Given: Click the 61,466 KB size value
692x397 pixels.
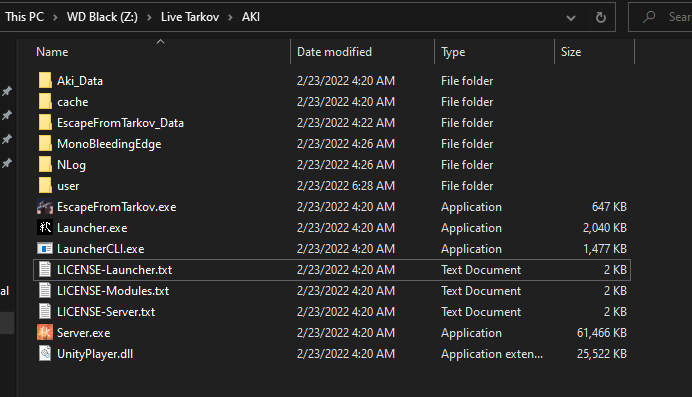Looking at the screenshot, I should (x=602, y=333).
